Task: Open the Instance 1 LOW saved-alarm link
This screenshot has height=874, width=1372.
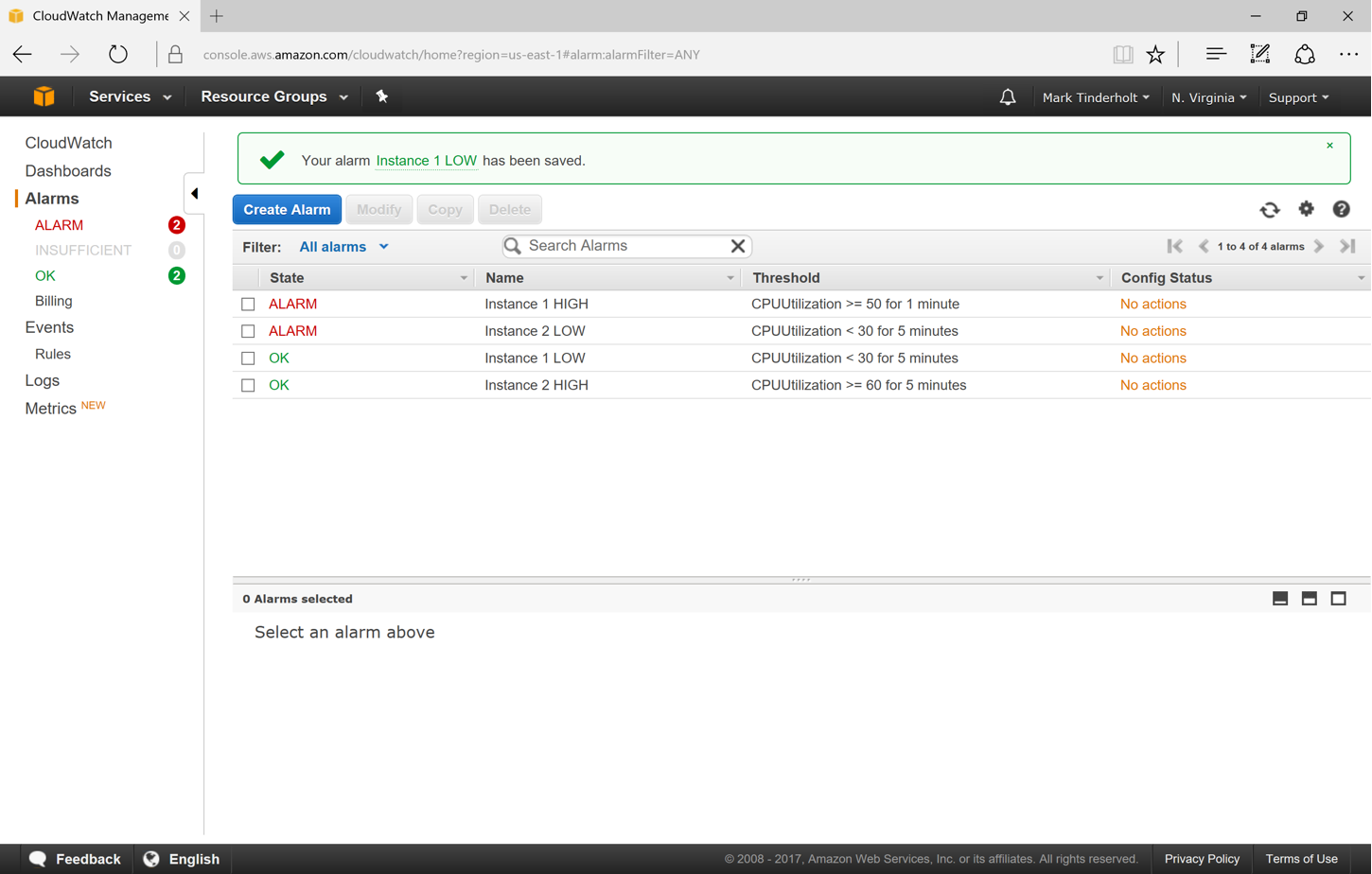Action: pos(427,161)
